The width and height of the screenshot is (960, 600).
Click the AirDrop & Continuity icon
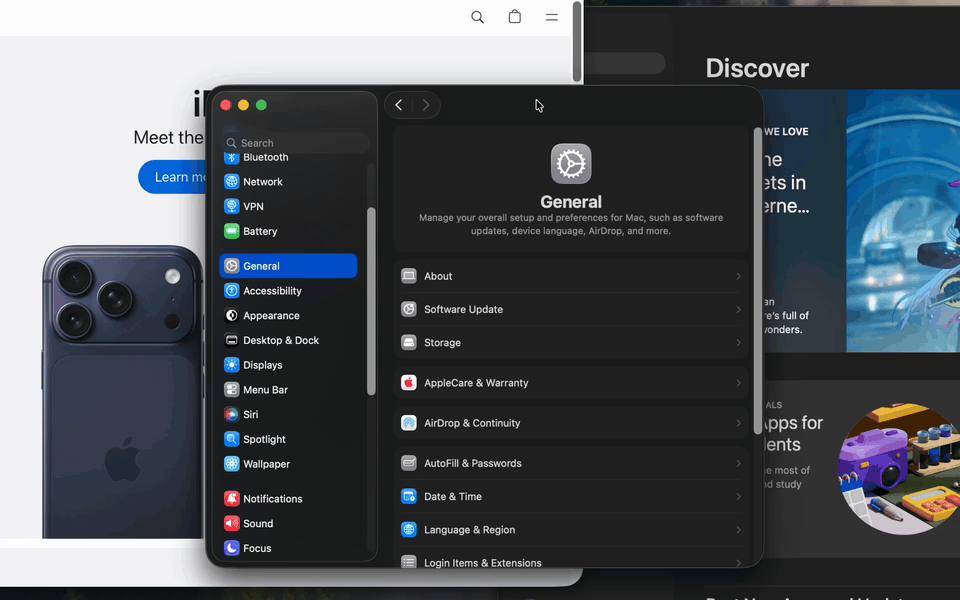(x=409, y=423)
